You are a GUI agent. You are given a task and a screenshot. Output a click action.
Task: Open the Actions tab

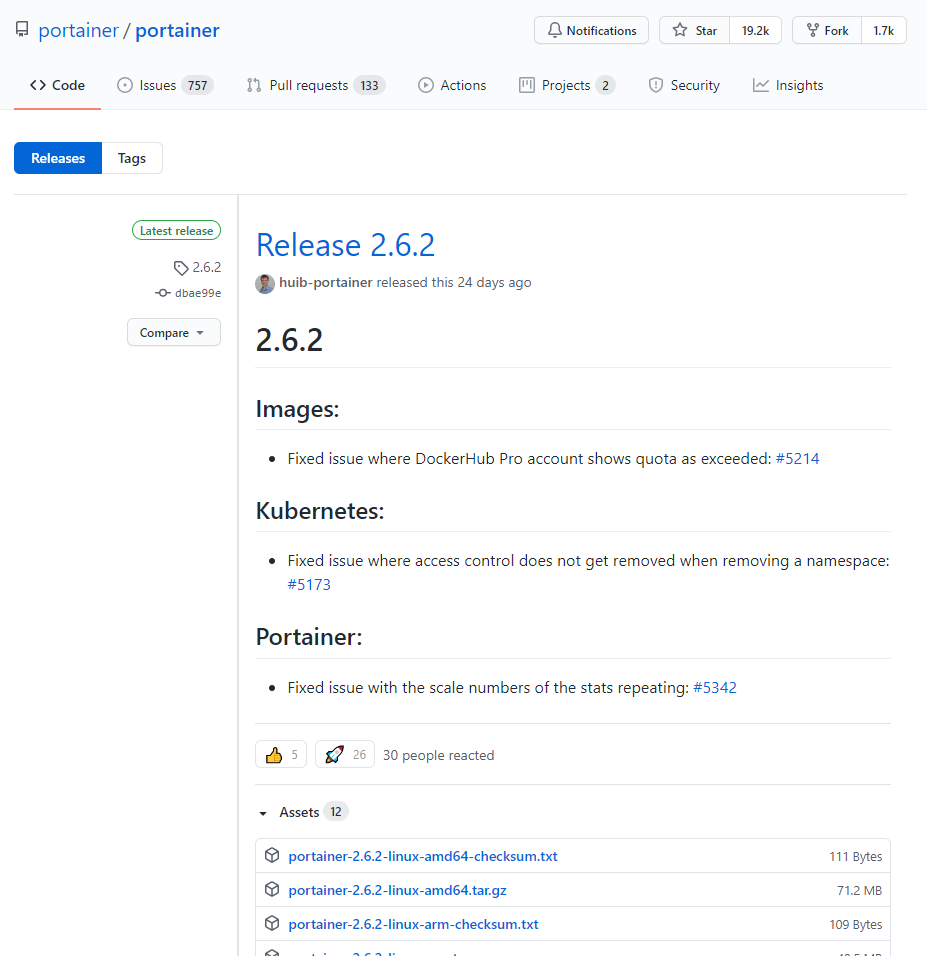452,85
